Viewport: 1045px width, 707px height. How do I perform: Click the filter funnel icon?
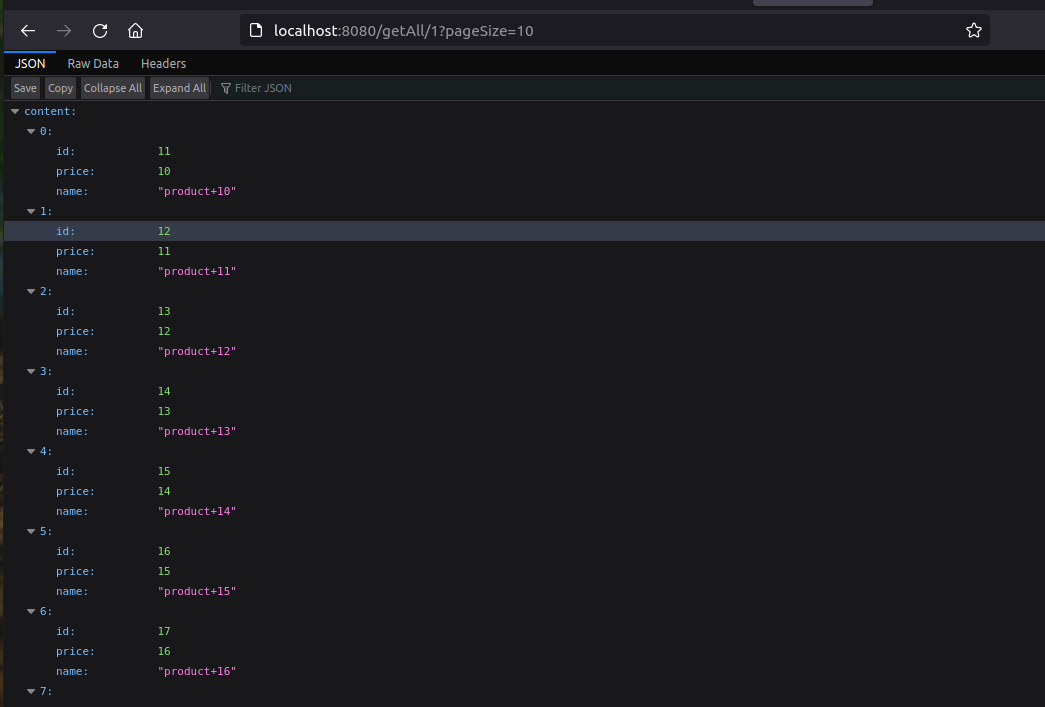pos(226,88)
